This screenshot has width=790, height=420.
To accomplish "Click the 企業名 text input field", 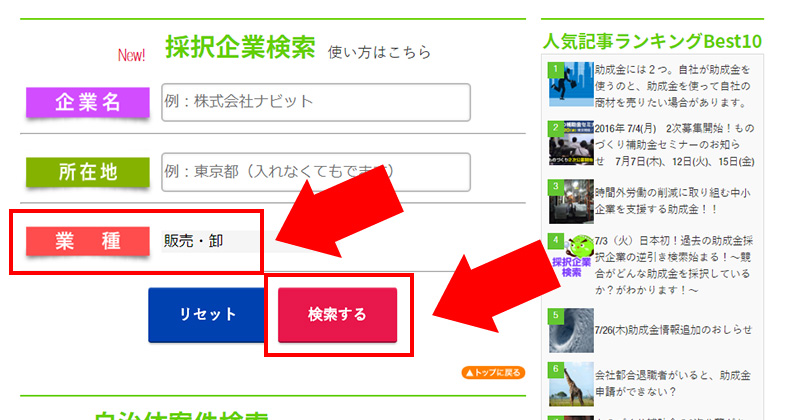I will 315,102.
